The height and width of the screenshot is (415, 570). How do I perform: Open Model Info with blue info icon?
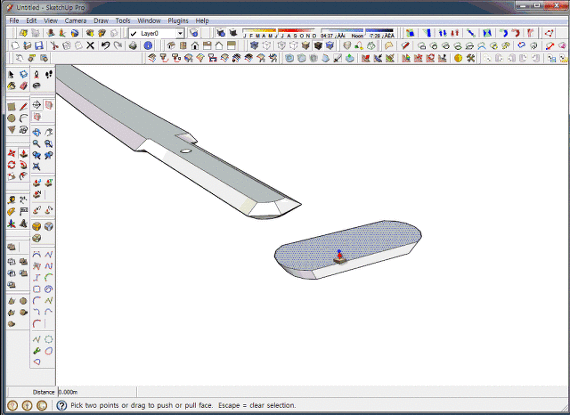(x=148, y=45)
